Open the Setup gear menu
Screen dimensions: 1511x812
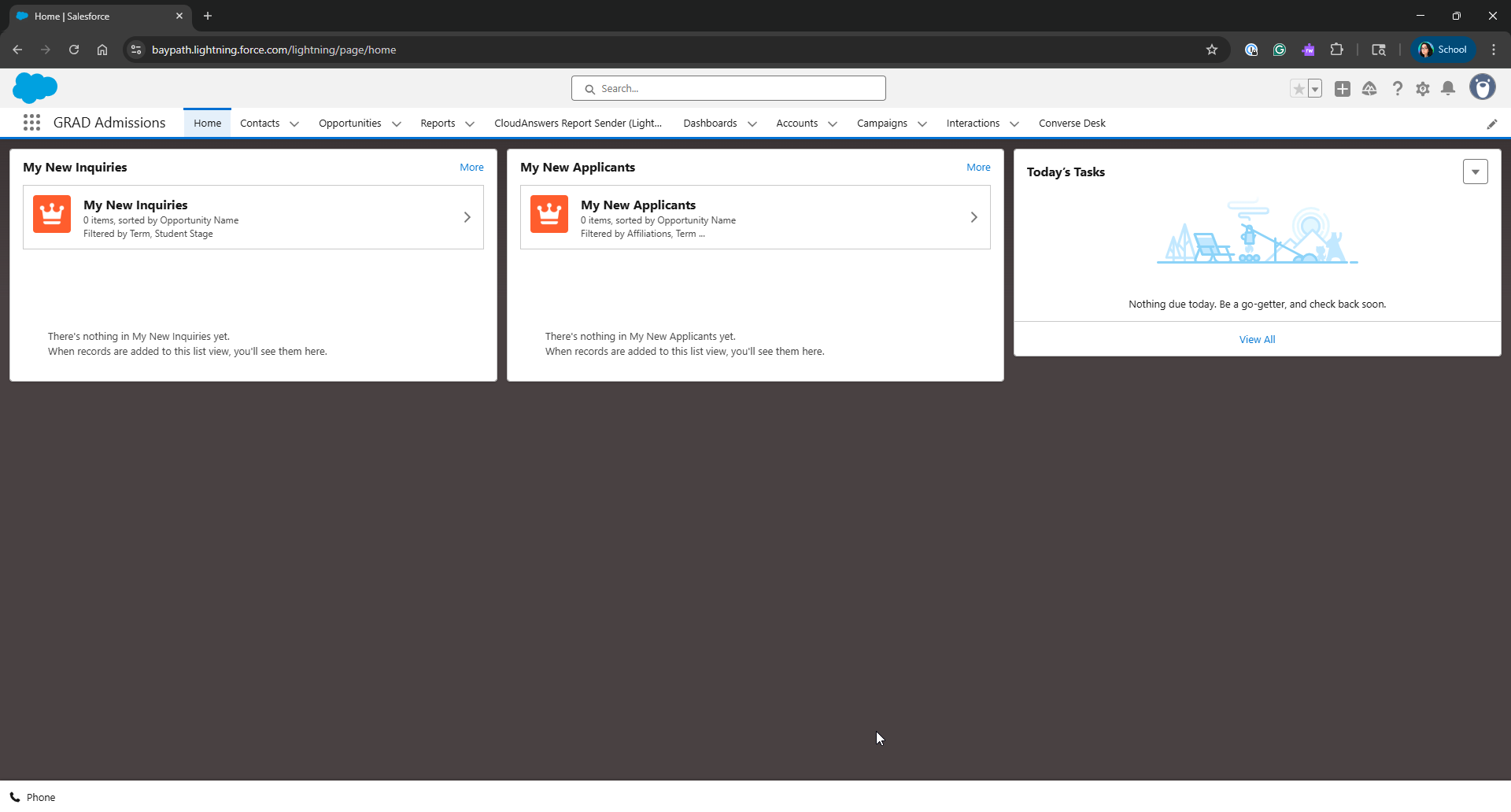tap(1423, 89)
